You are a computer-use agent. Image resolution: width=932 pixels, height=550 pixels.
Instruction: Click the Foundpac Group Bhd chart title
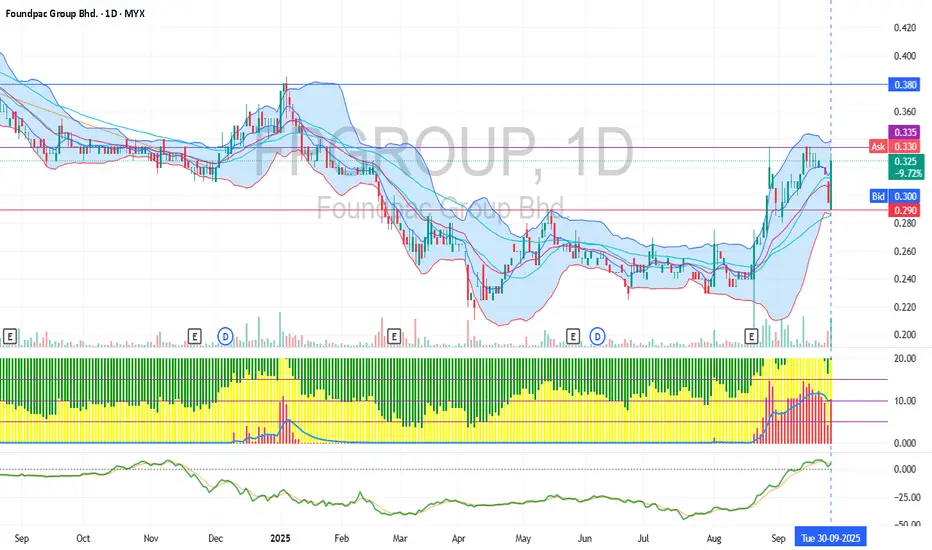pos(75,13)
